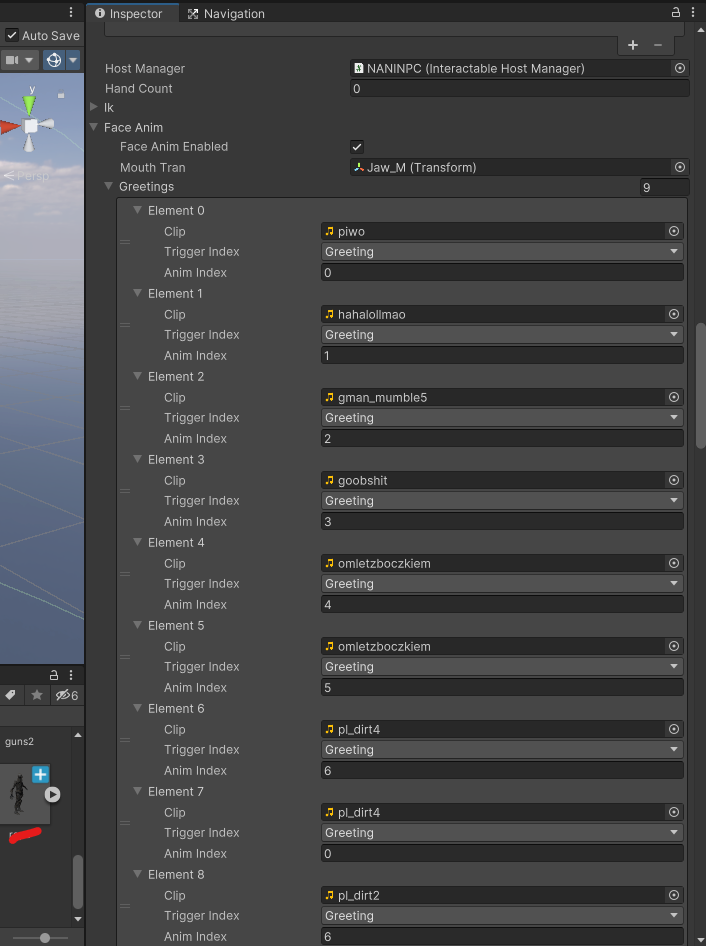706x946 pixels.
Task: Open scene view kebab menu
Action: [x=71, y=12]
